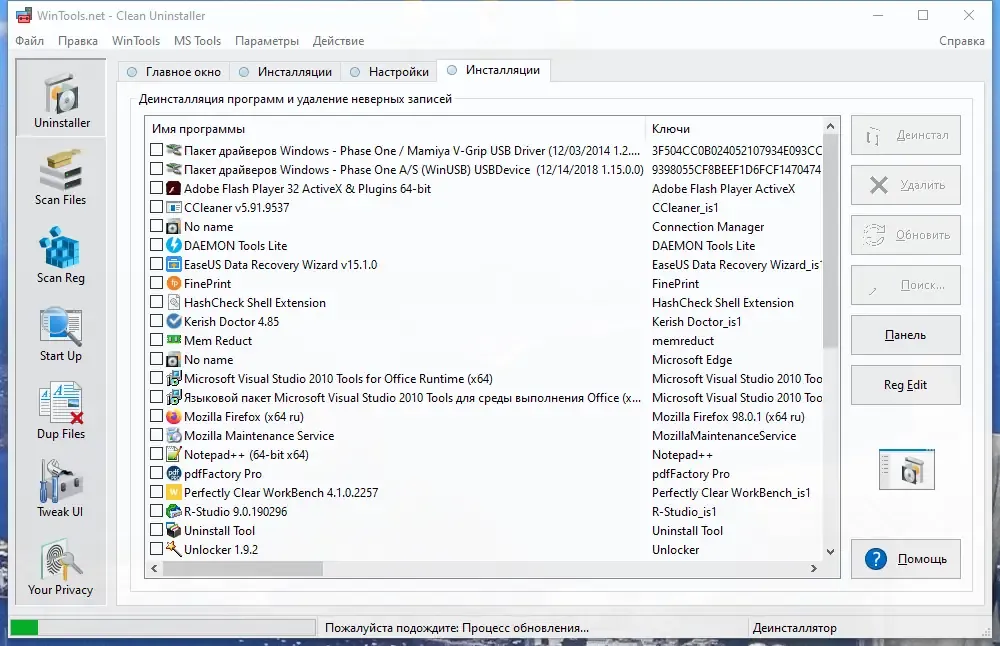
Task: Click the R-Studio program icon
Action: [173, 511]
